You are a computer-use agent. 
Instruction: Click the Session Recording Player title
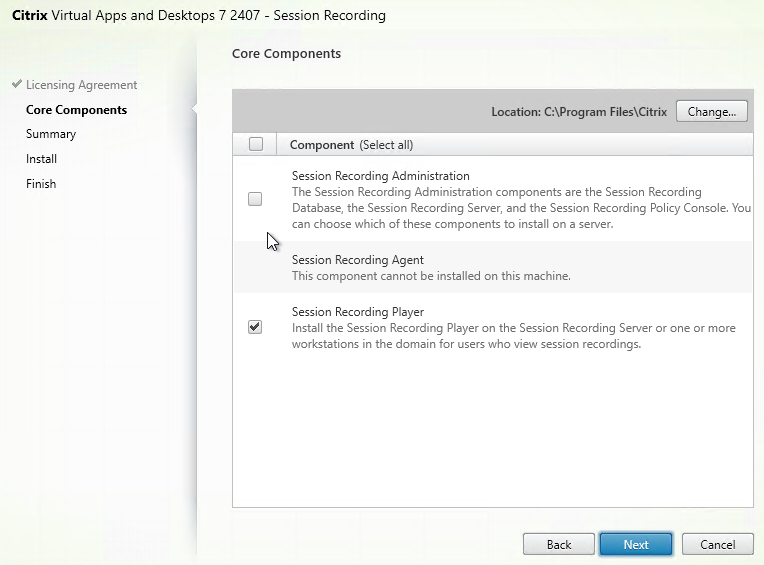click(x=358, y=311)
